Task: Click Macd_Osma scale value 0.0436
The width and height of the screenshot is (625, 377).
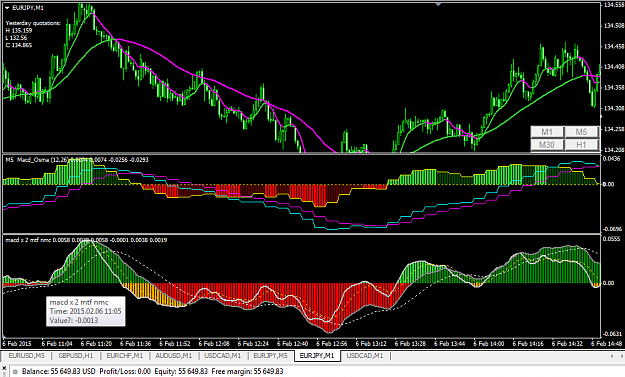Action: pyautogui.click(x=612, y=159)
